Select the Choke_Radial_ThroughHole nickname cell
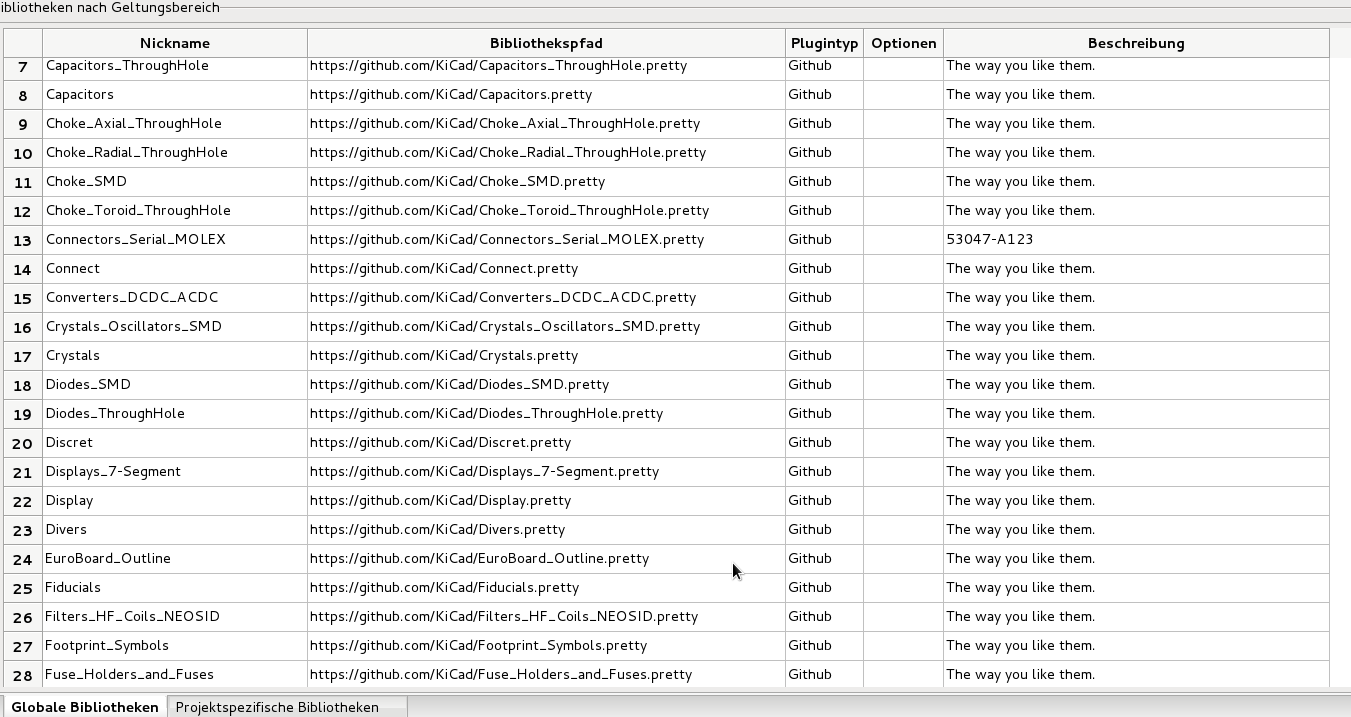Screen dimensions: 1351x717 (175, 153)
